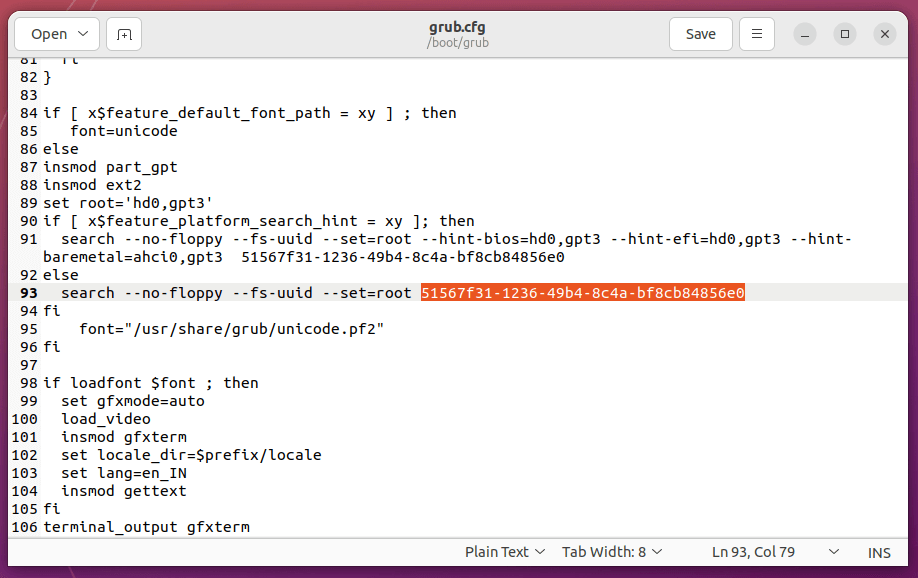Open the Ln 93, Col 79 position dropdown
The width and height of the screenshot is (918, 578).
[775, 552]
